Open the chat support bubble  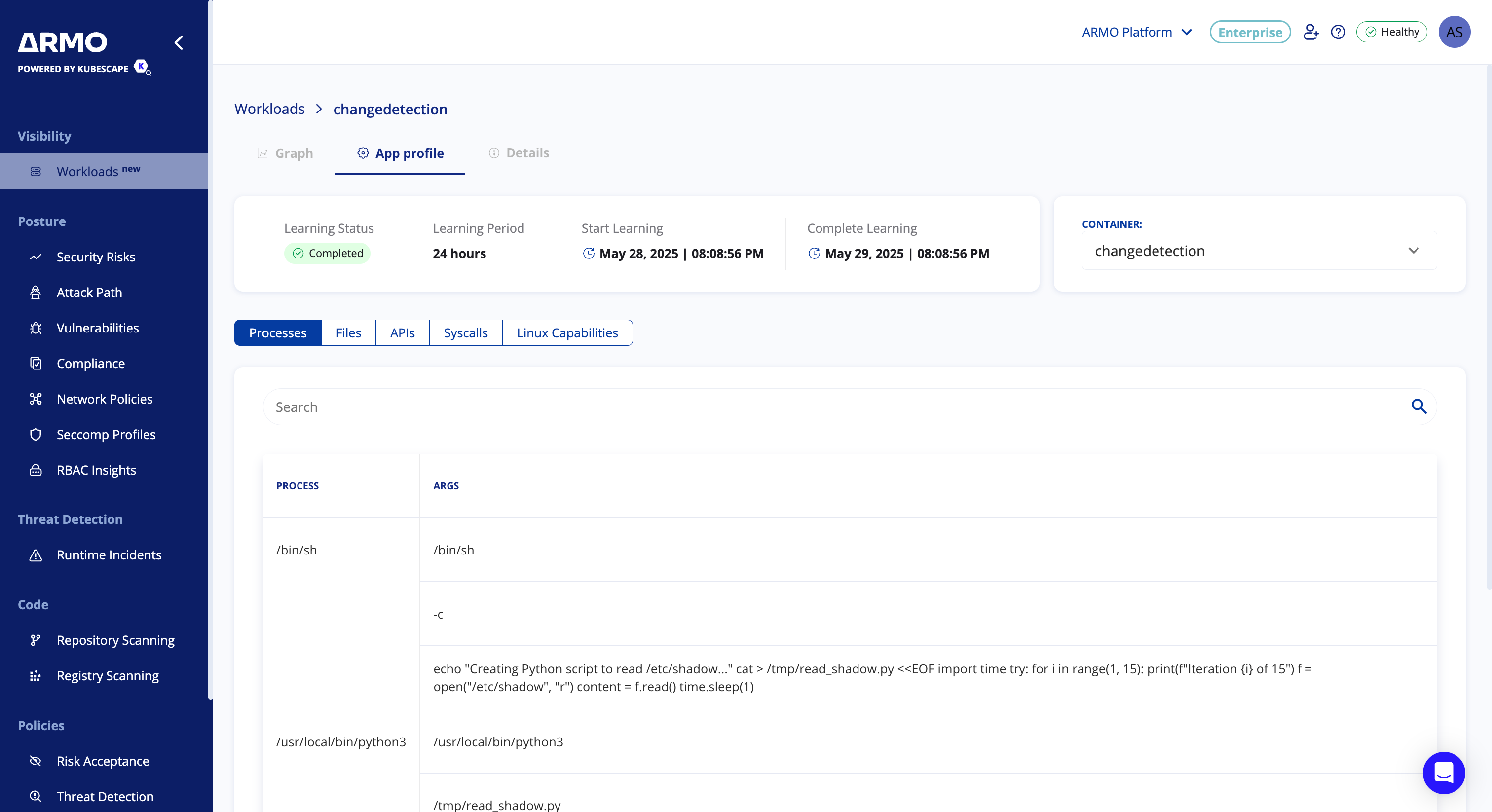tap(1443, 773)
